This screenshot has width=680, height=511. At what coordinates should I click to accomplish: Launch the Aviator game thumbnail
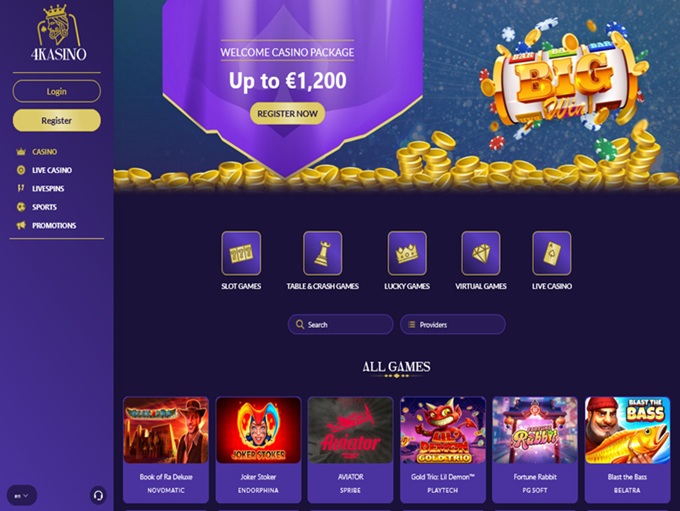(x=350, y=431)
